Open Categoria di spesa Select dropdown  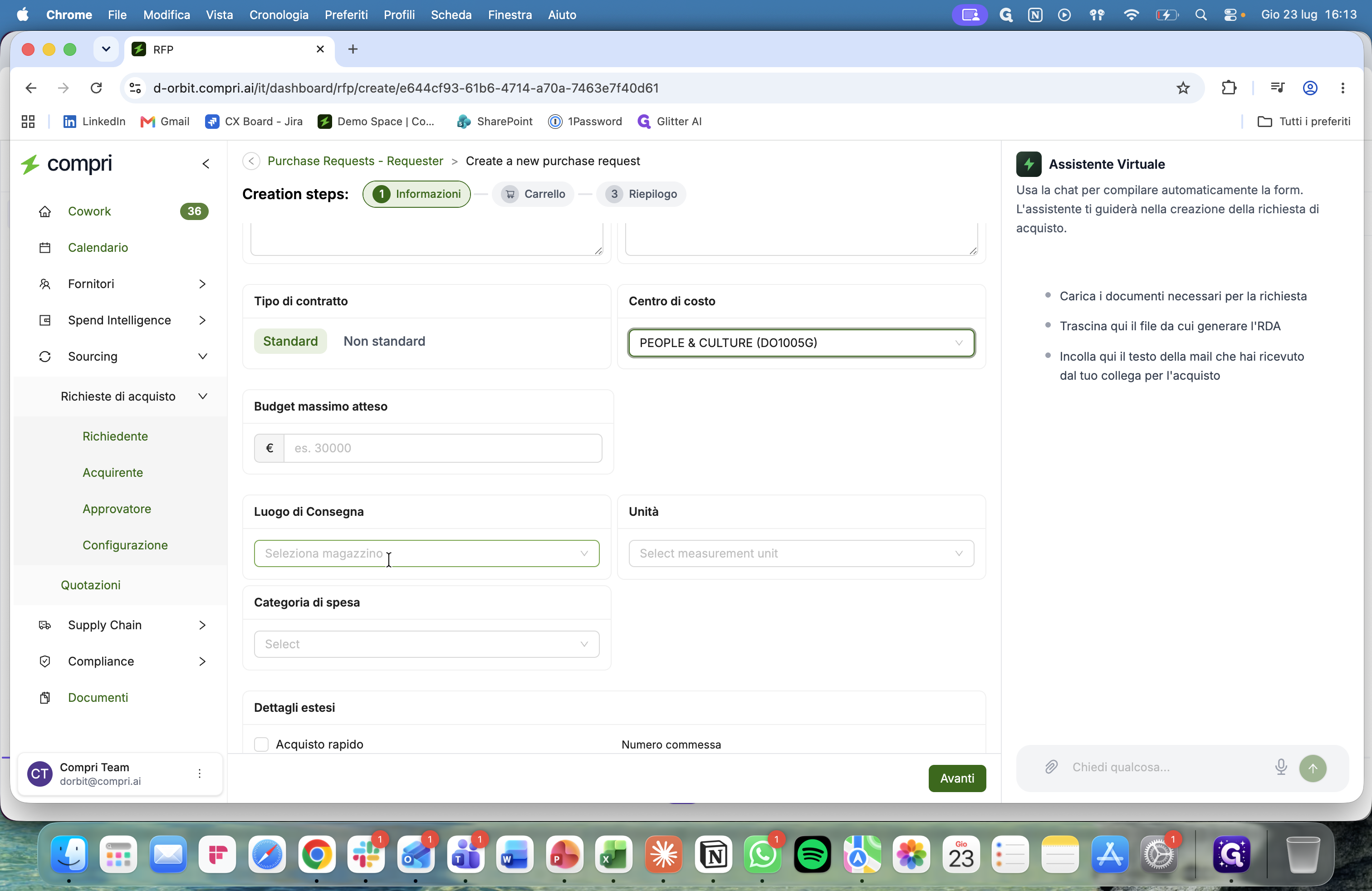click(426, 644)
